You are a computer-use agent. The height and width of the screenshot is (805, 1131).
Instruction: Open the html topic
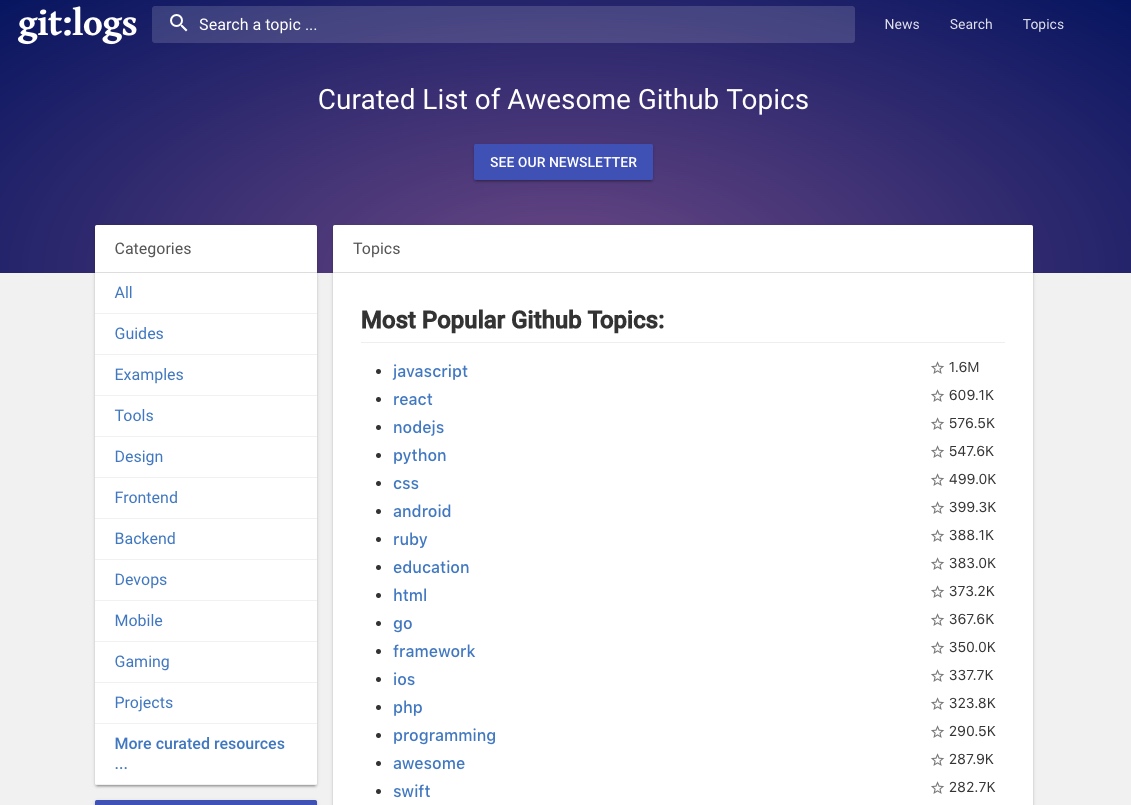pyautogui.click(x=410, y=596)
